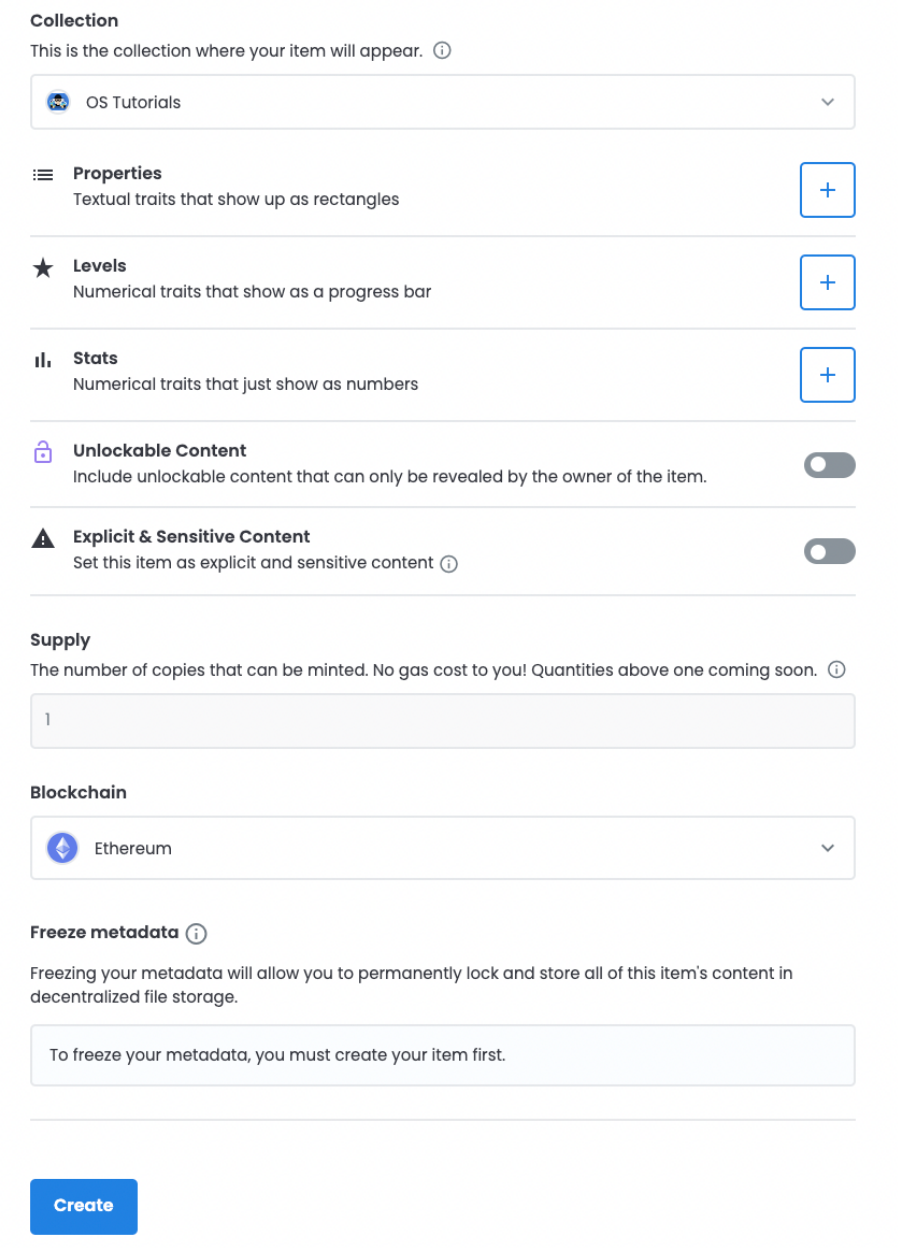Image resolution: width=898 pixels, height=1248 pixels.
Task: Click the Properties list icon
Action: click(x=43, y=175)
